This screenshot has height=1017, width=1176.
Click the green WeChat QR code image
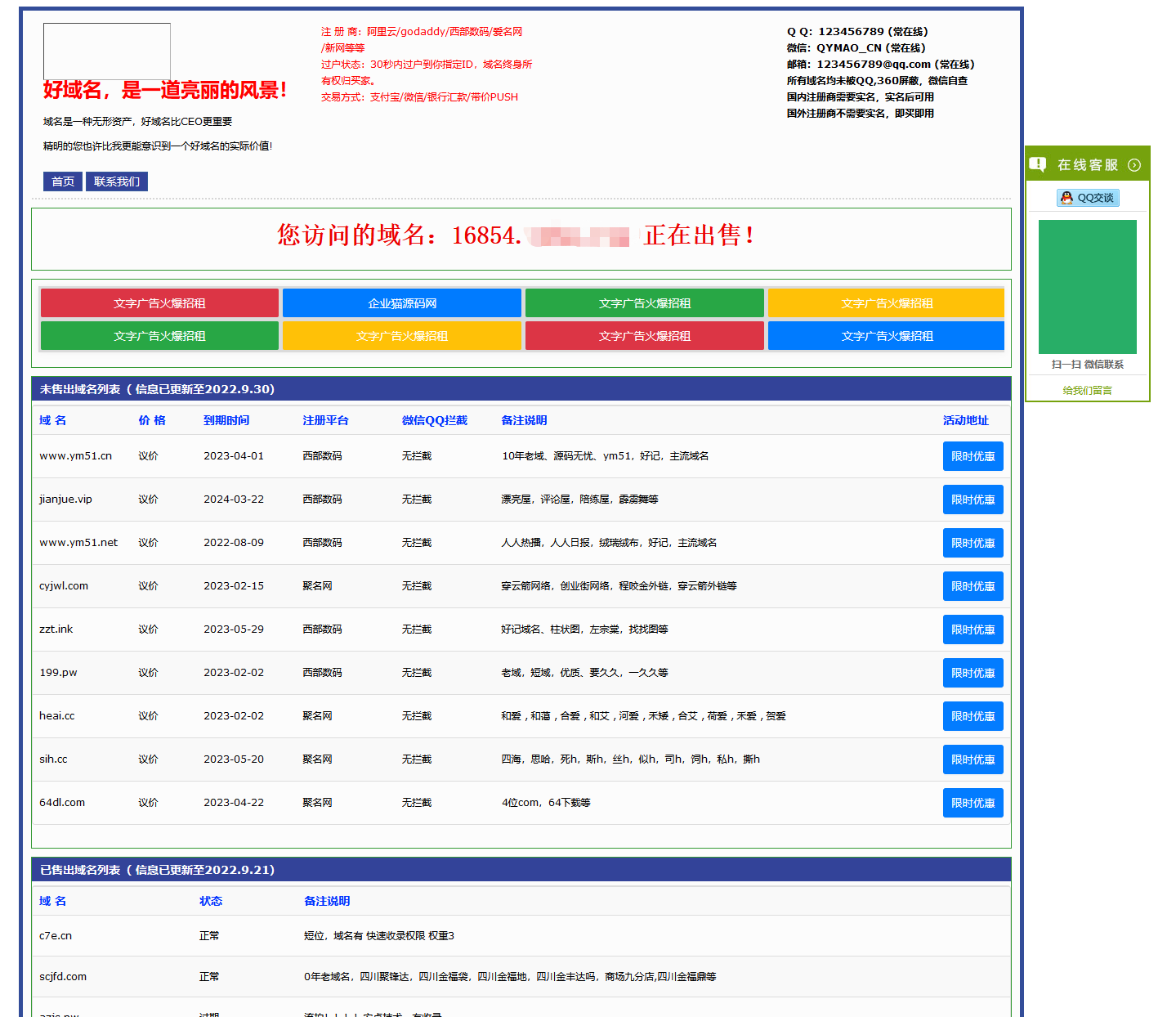click(1087, 287)
